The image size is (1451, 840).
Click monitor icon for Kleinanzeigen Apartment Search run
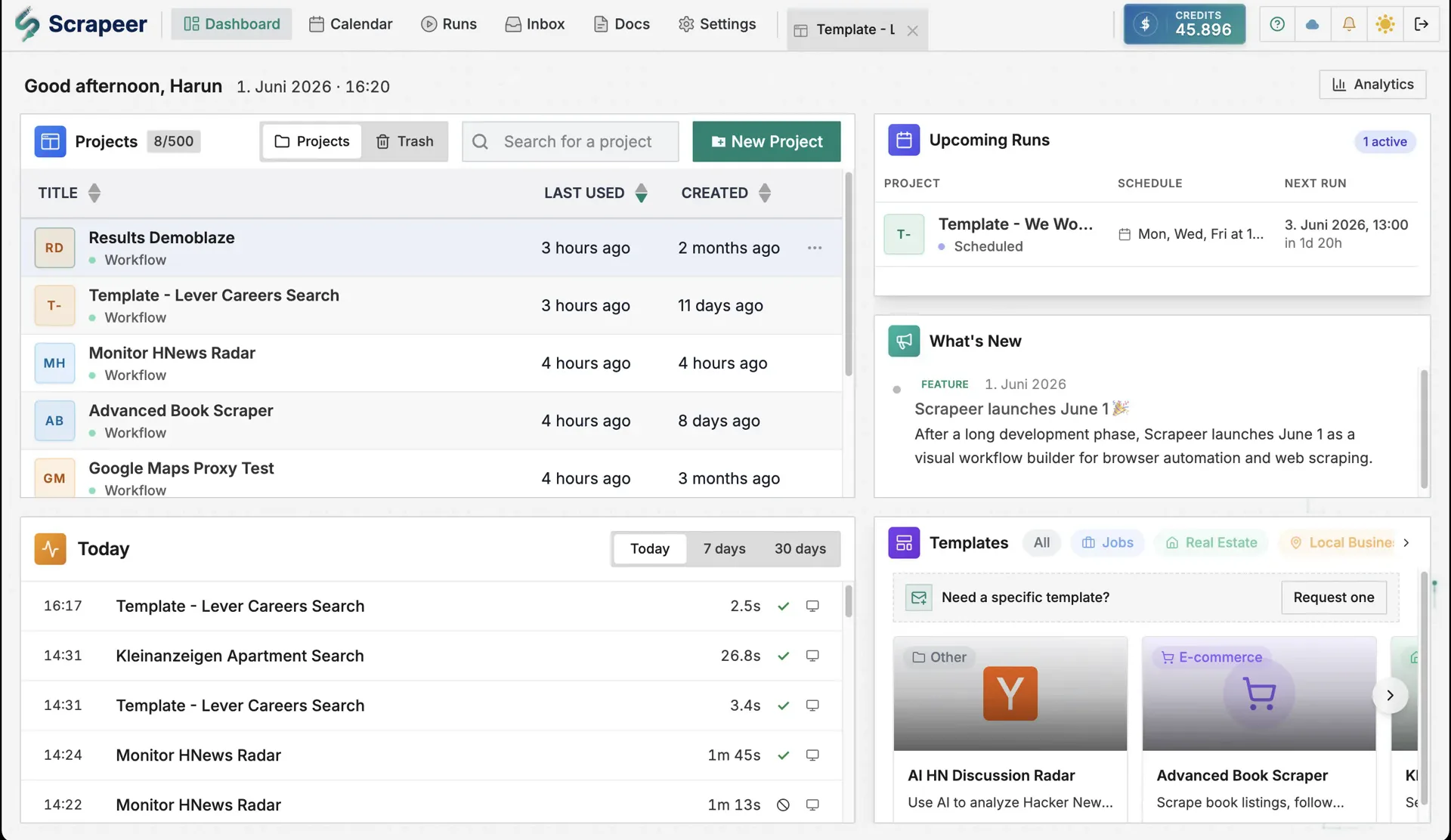point(812,656)
